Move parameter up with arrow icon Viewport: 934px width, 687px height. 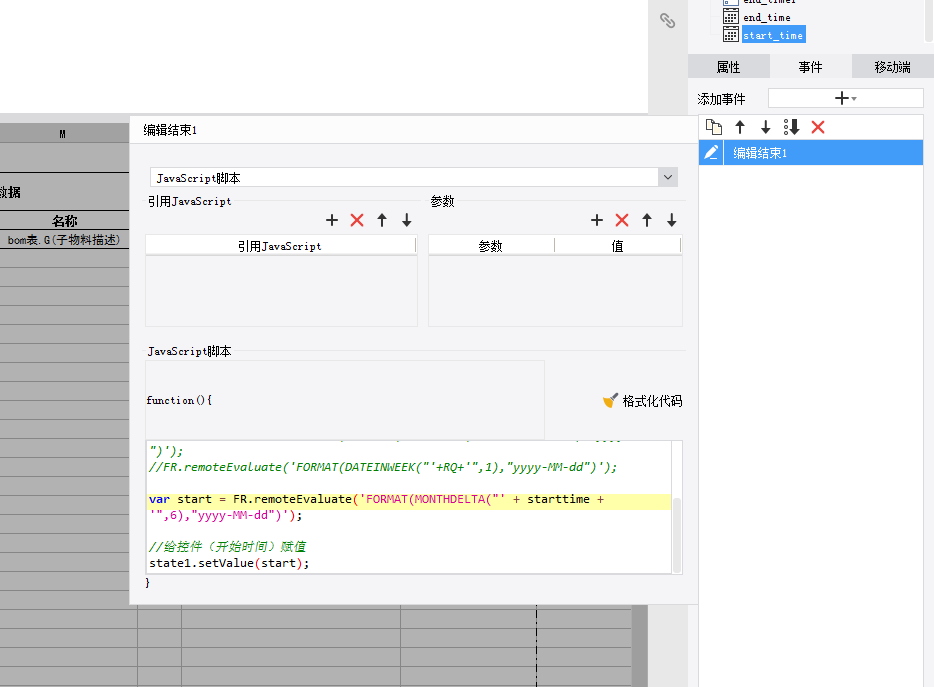click(x=647, y=220)
